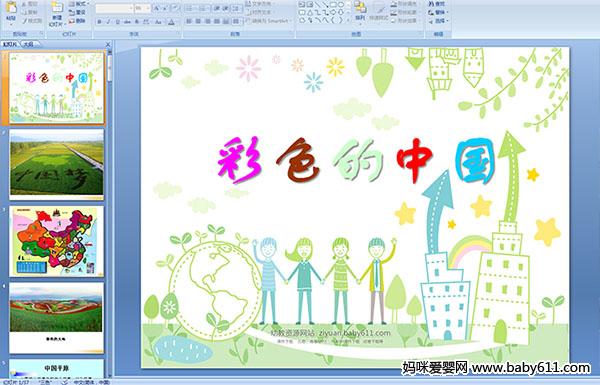Click the font color A icon
This screenshot has width=600, height=385.
pos(171,22)
